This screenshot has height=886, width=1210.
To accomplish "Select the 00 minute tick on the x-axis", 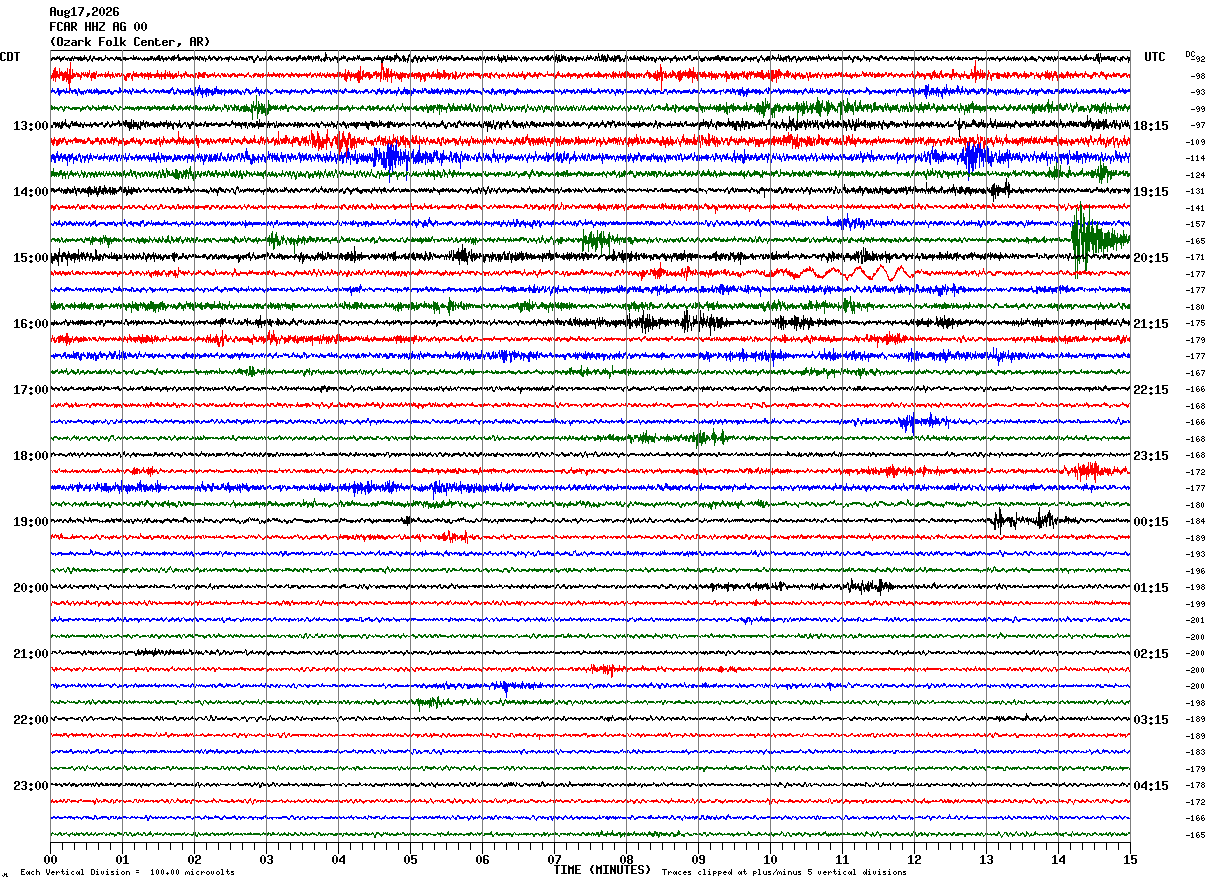I will point(50,859).
